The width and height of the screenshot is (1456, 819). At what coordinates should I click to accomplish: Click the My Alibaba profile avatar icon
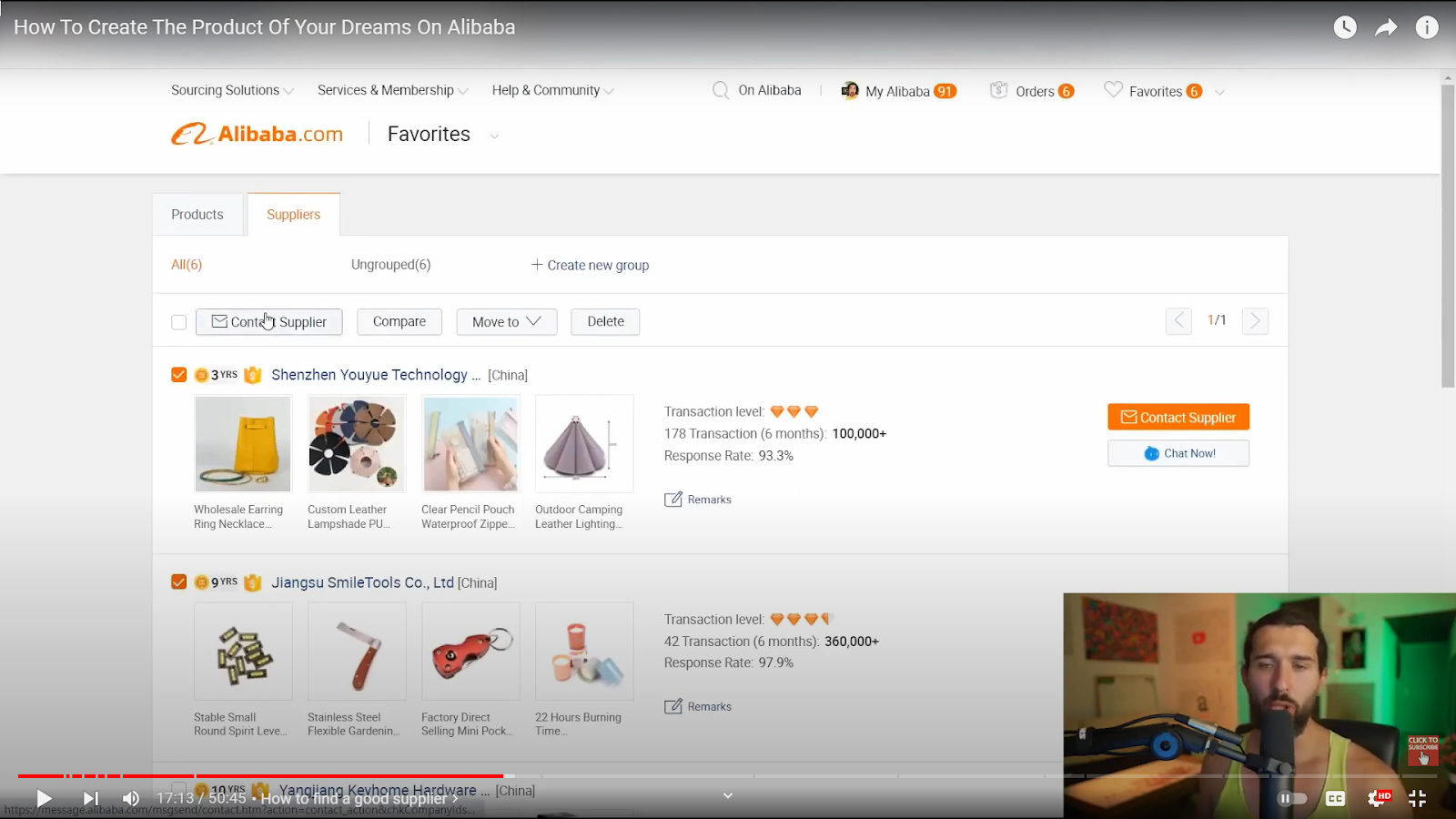[x=850, y=90]
